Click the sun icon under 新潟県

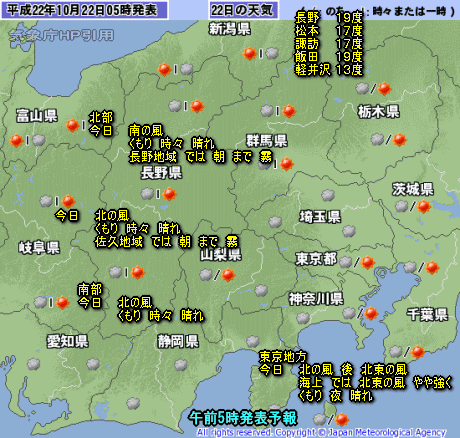pos(249,53)
